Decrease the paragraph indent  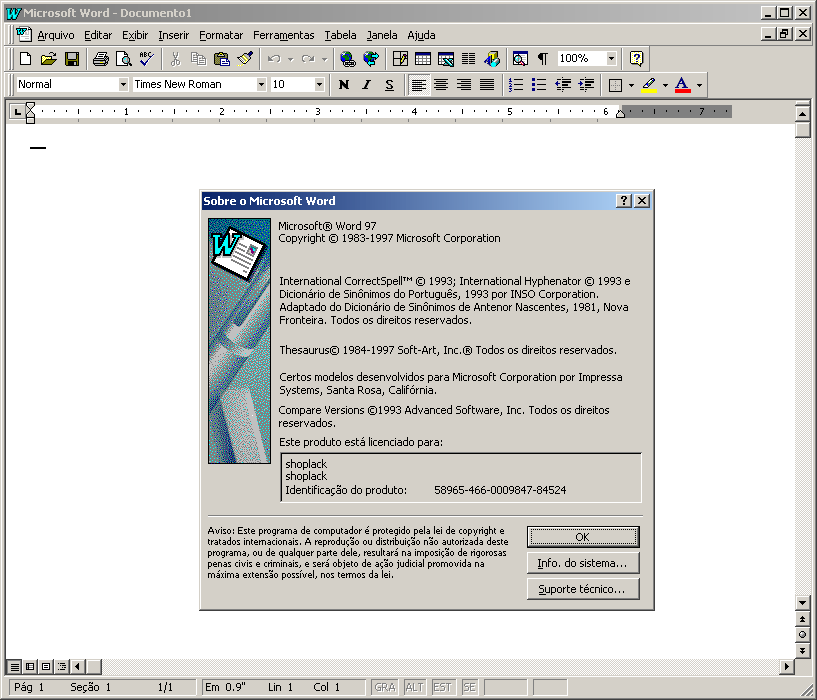tap(563, 84)
